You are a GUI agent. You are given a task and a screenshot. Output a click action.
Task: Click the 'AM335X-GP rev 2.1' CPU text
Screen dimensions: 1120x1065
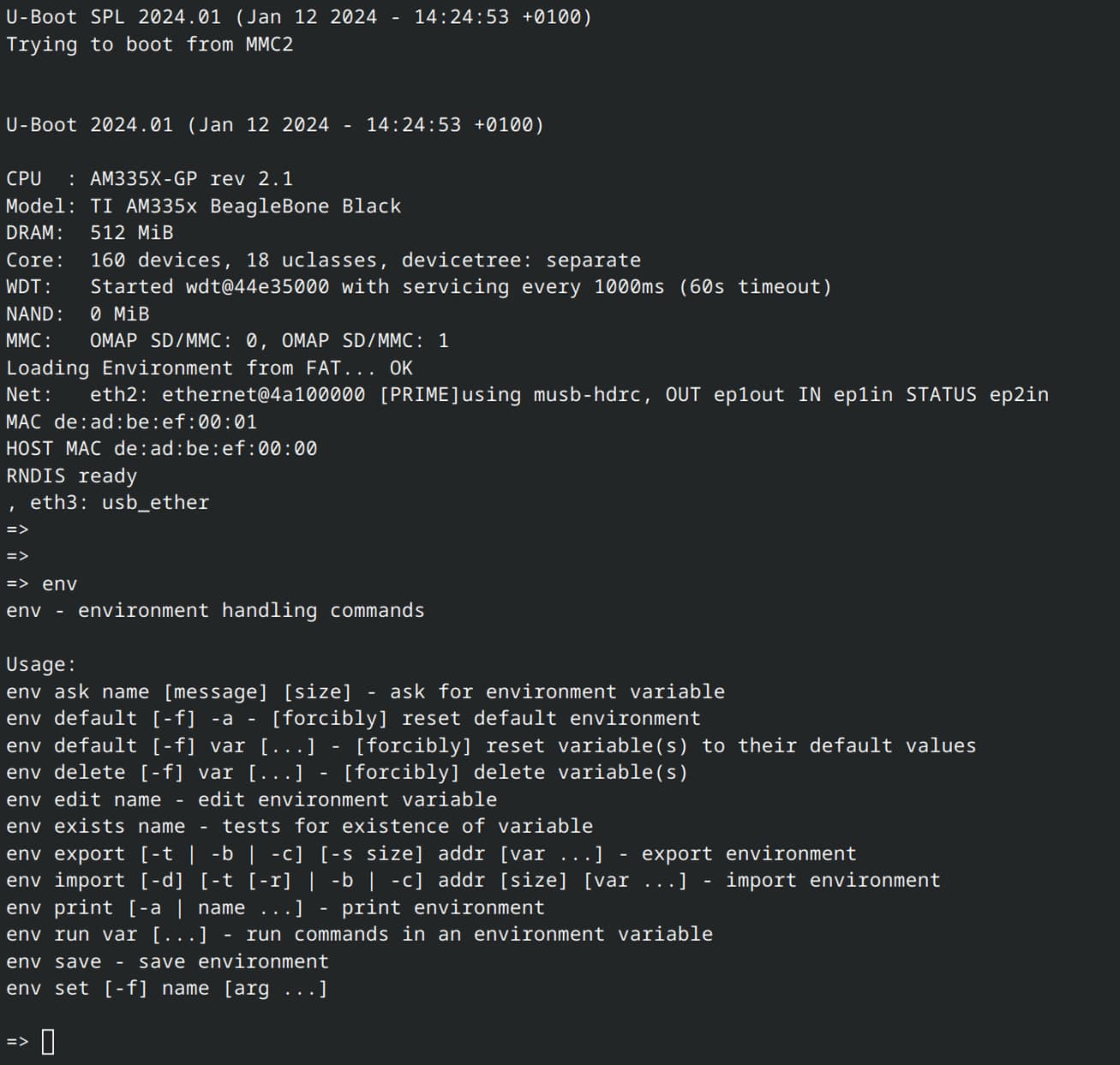point(191,179)
